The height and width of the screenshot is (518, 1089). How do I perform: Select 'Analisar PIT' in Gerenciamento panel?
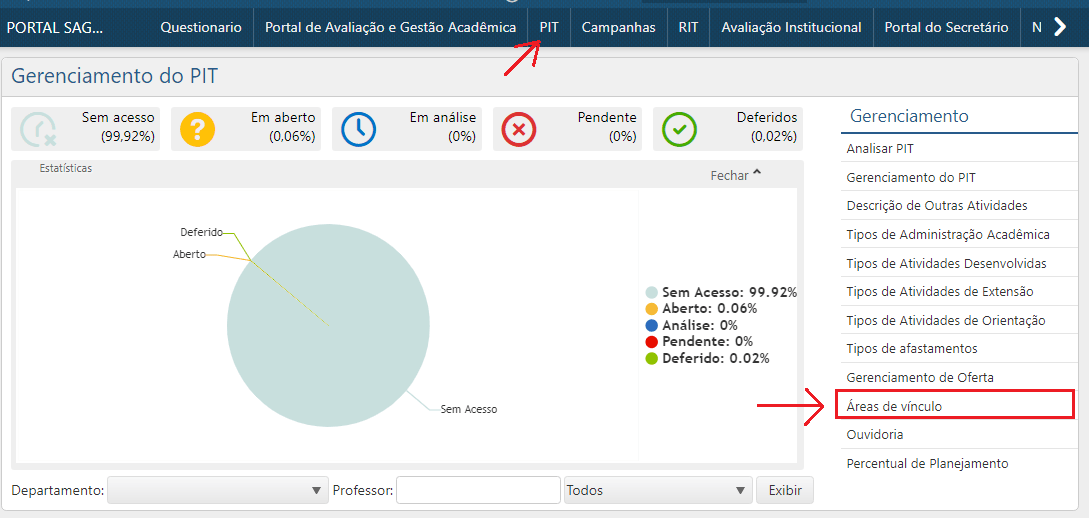880,149
